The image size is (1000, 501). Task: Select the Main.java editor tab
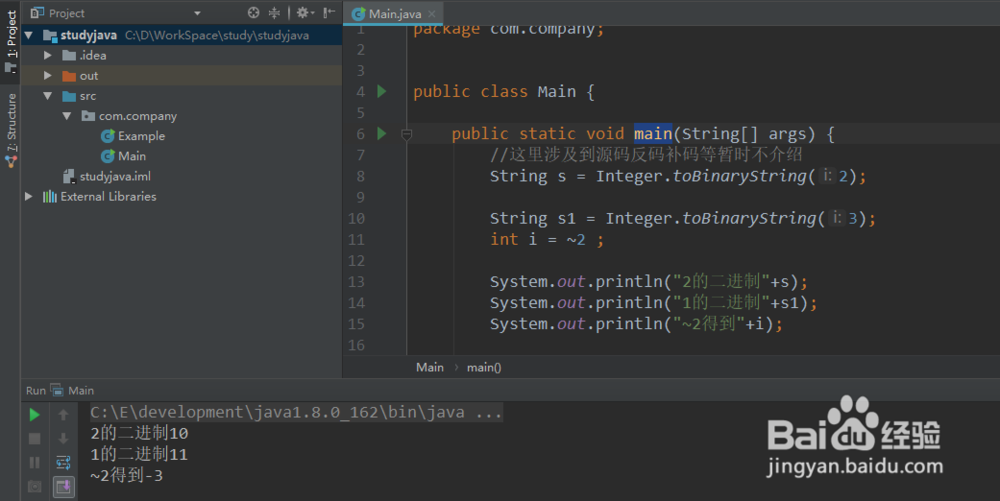click(x=393, y=13)
